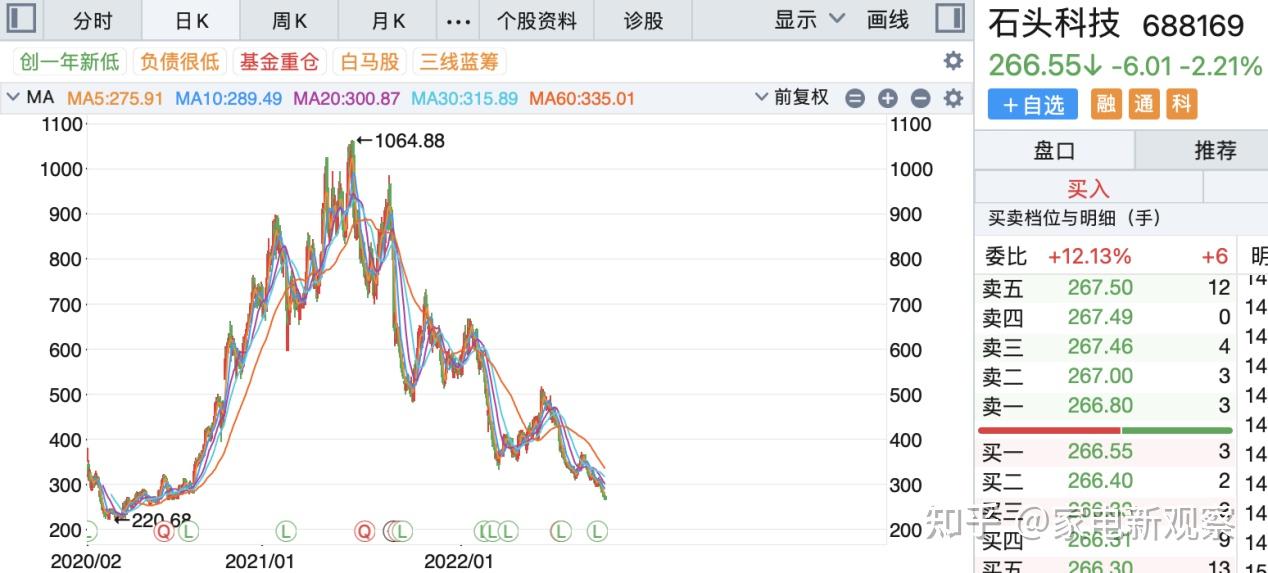The height and width of the screenshot is (573, 1268).
Task: Click the 卖一 266.80 ask row
Action: (x=1106, y=406)
